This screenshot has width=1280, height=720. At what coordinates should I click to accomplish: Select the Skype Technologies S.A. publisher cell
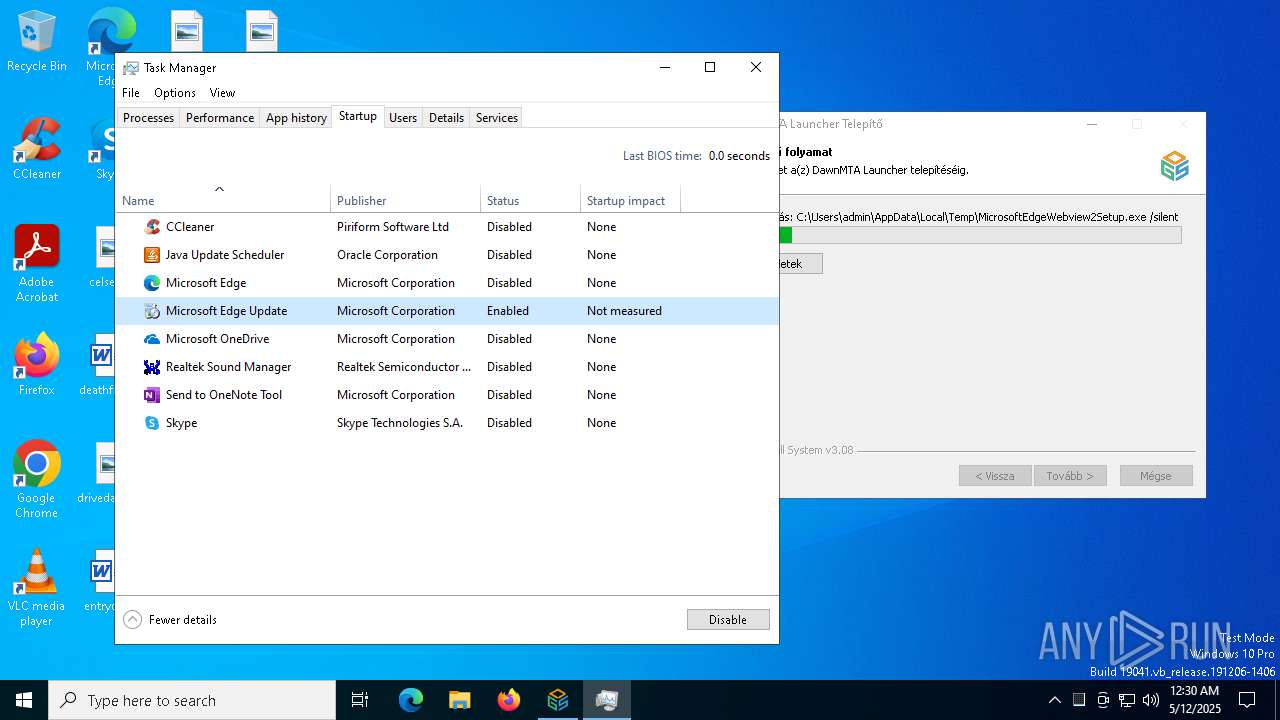pos(400,423)
